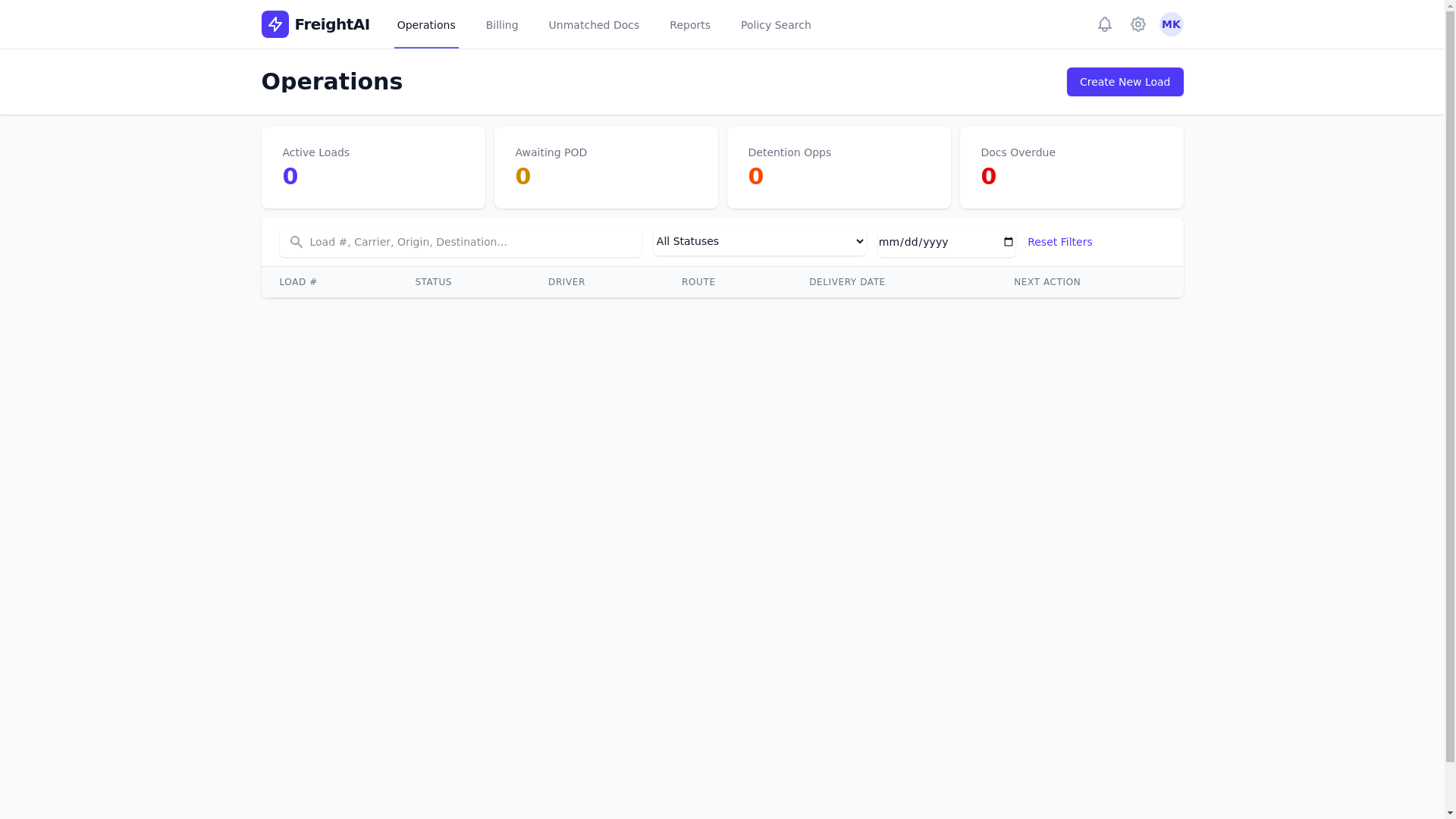1456x819 pixels.
Task: Open the notifications bell
Action: 1105,24
